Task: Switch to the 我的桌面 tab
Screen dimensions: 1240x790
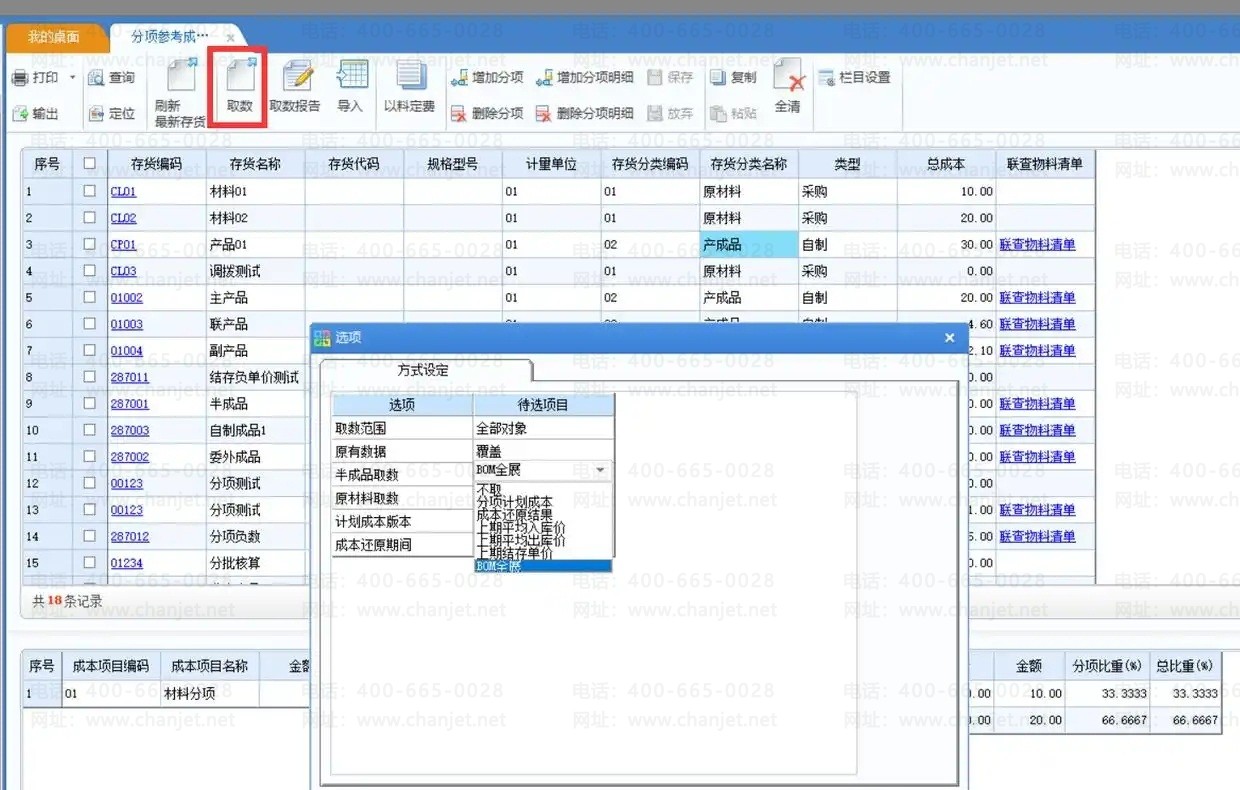Action: coord(54,38)
